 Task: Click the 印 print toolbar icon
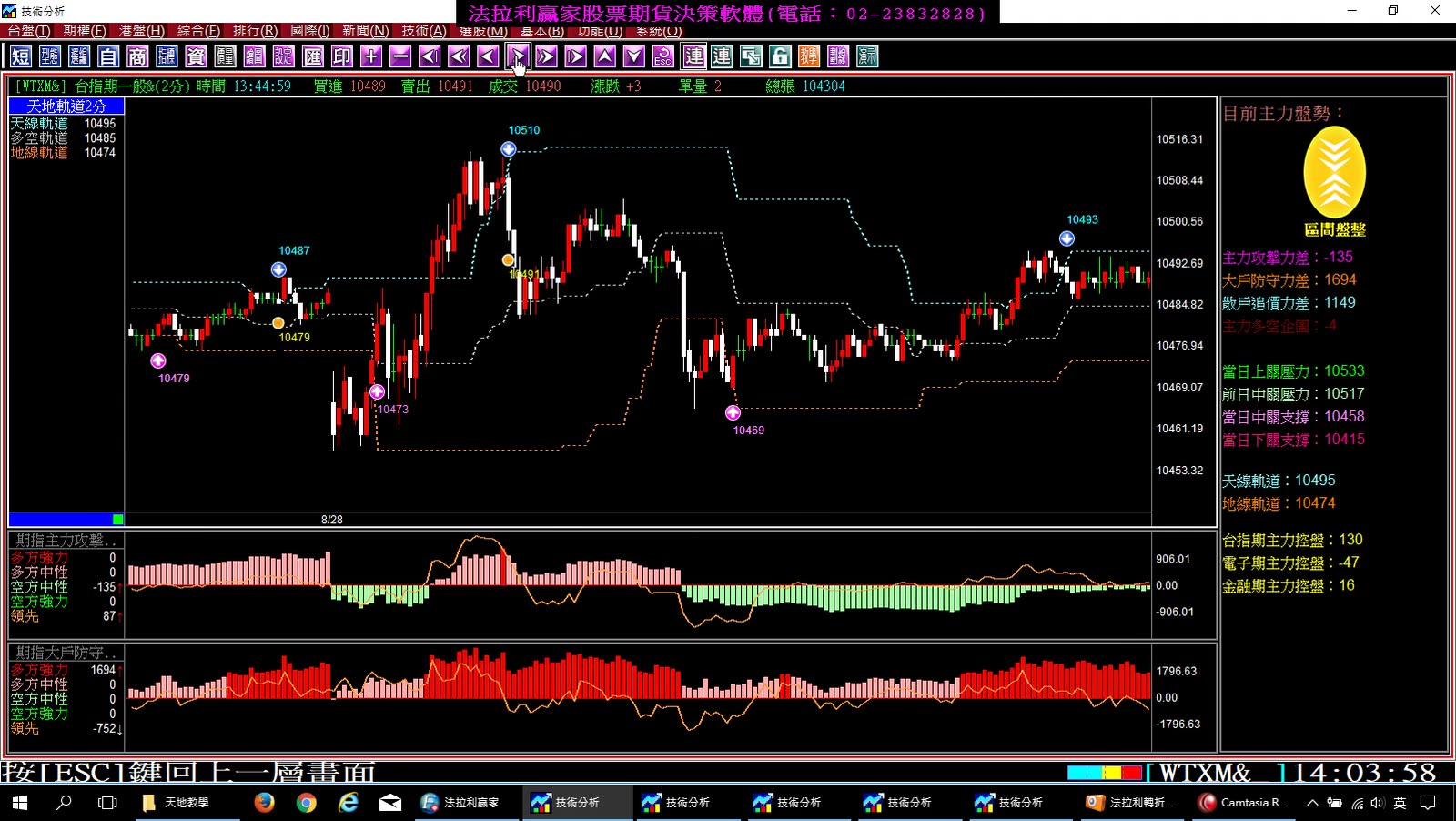(342, 56)
